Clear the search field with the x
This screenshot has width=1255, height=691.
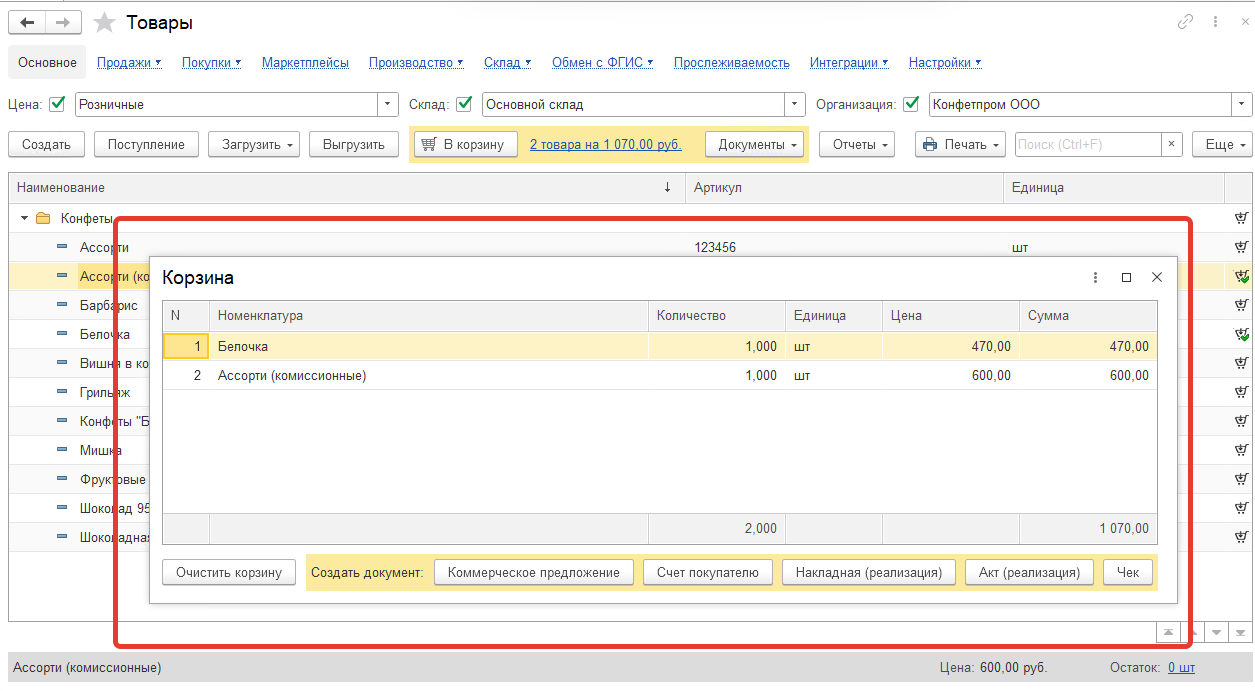(x=1172, y=145)
